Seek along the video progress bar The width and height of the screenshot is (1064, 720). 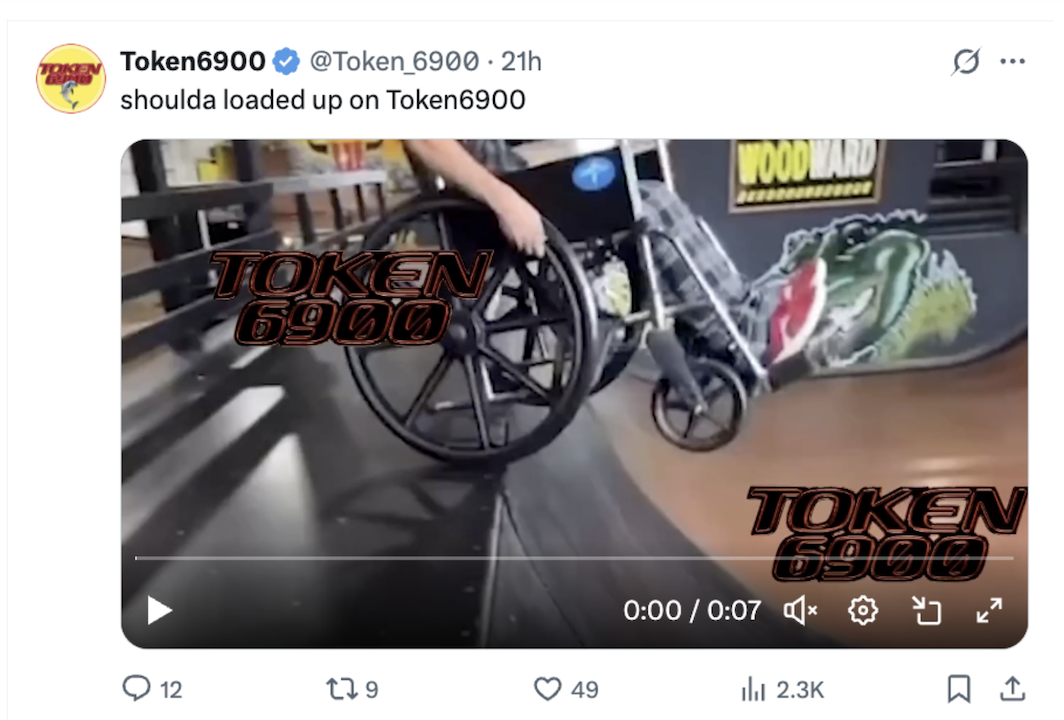click(x=574, y=558)
